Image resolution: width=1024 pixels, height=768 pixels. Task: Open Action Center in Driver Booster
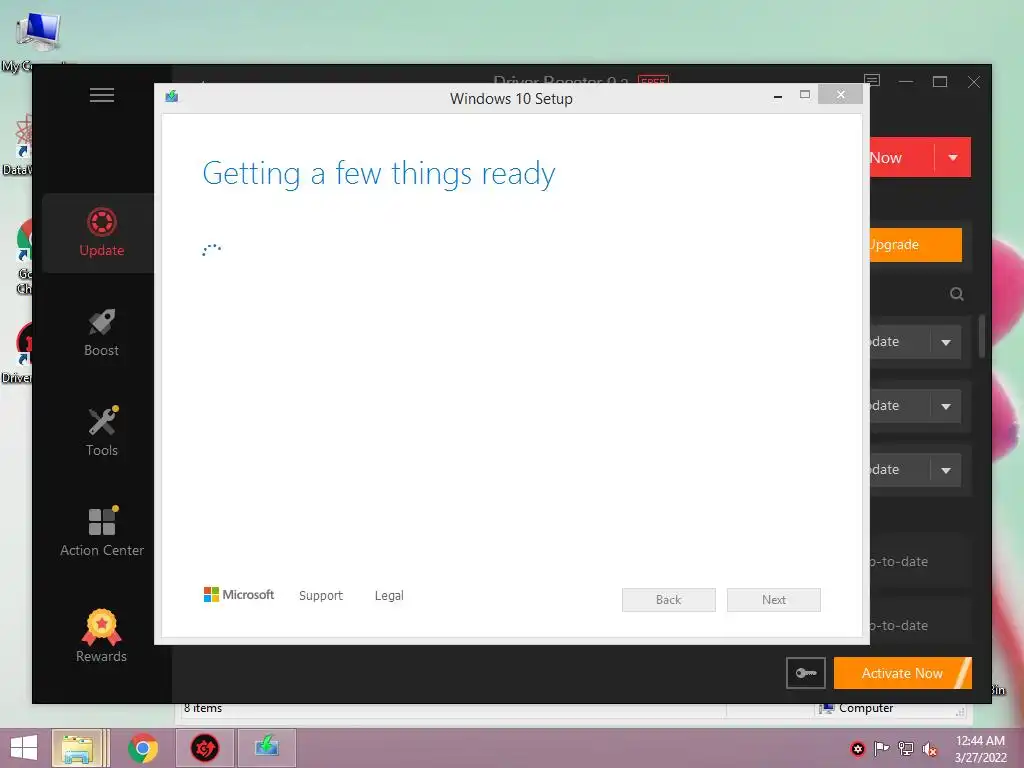click(101, 533)
